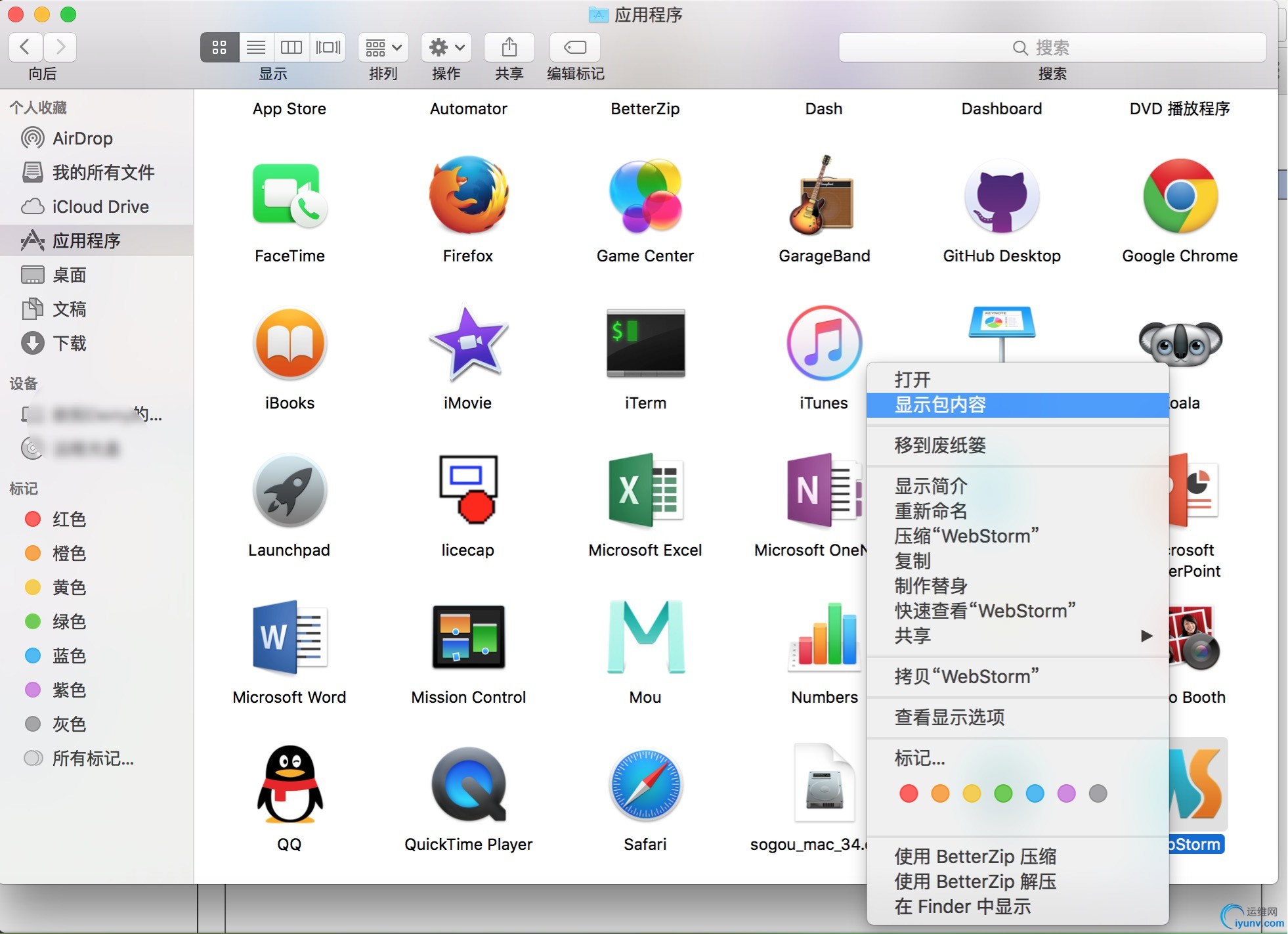Viewport: 1288px width, 934px height.
Task: Click the 共享 share toolbar button
Action: (509, 47)
